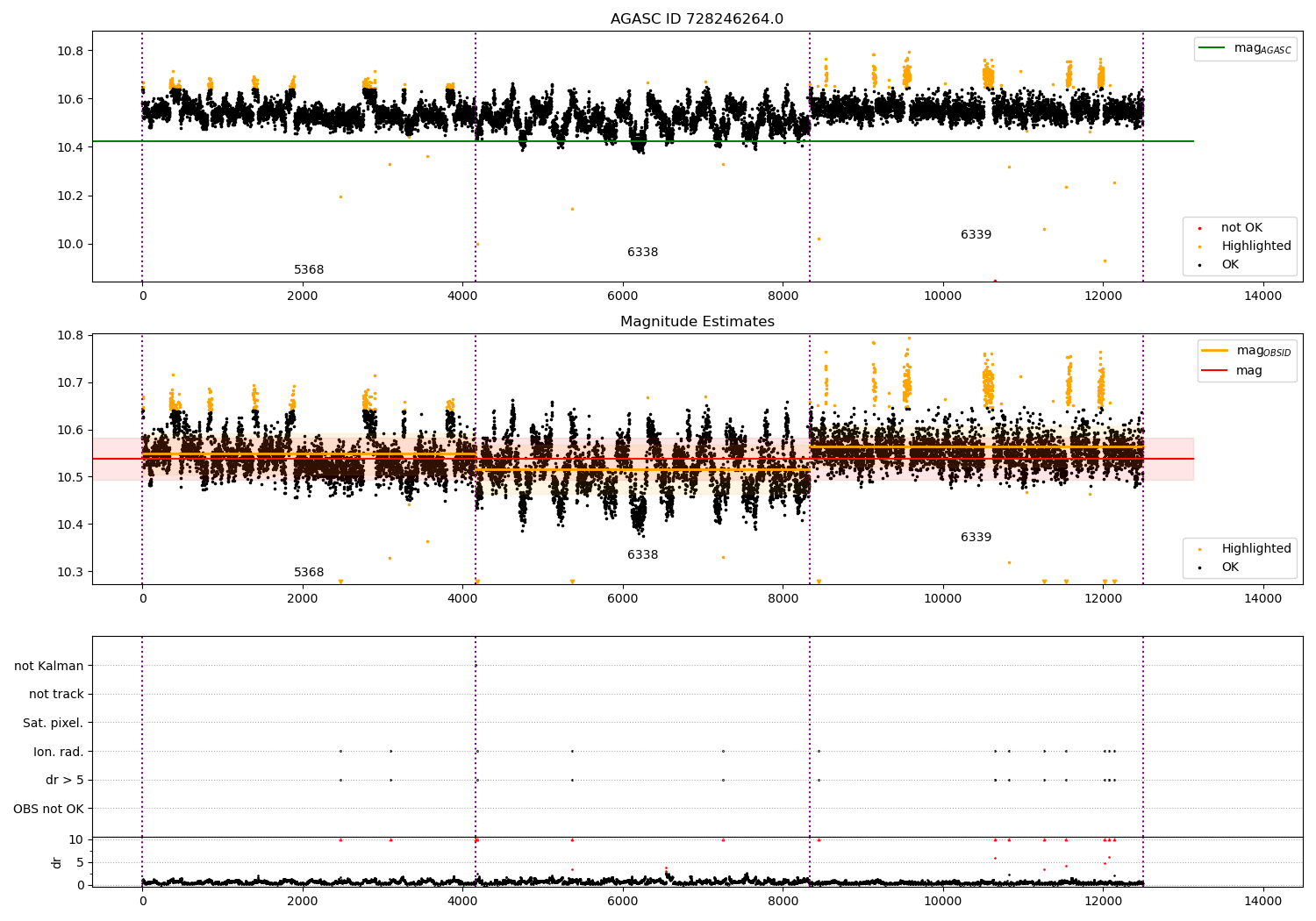The image size is (1316, 921).
Task: Click the 'dr' y-axis label in bottom plot
Action: [x=57, y=862]
